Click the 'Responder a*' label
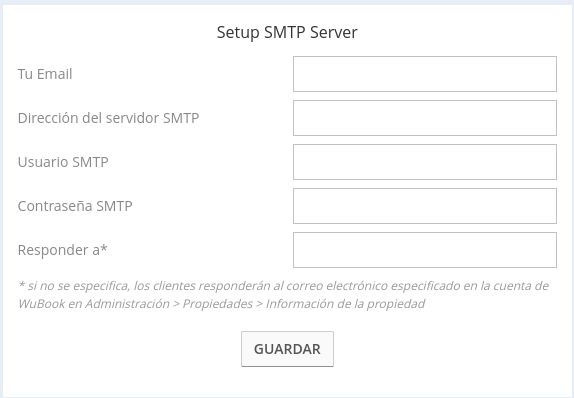 [63, 250]
